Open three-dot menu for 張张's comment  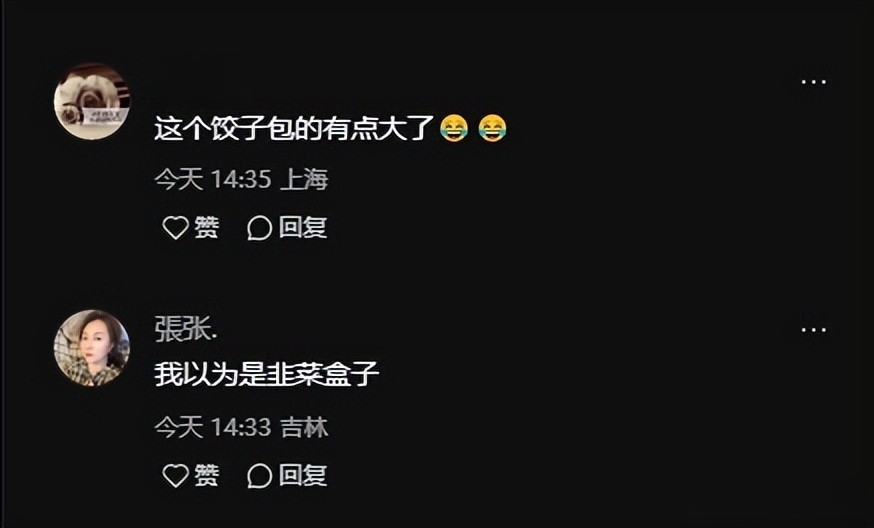(813, 330)
